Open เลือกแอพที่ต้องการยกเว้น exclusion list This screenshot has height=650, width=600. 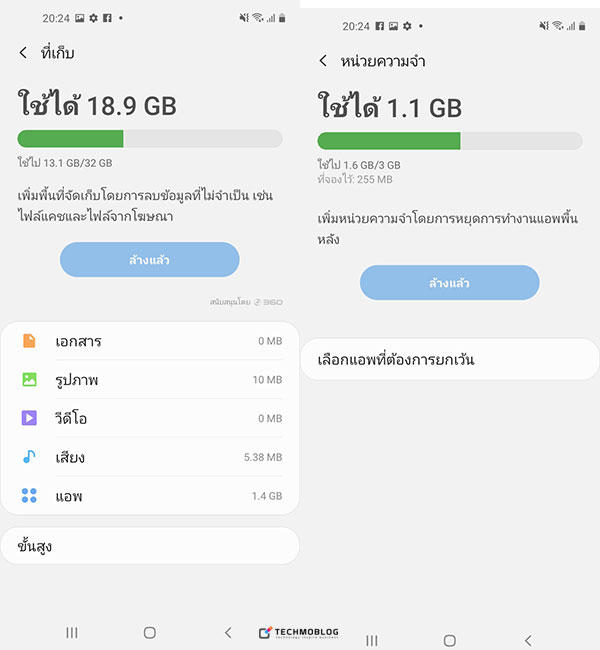[450, 359]
